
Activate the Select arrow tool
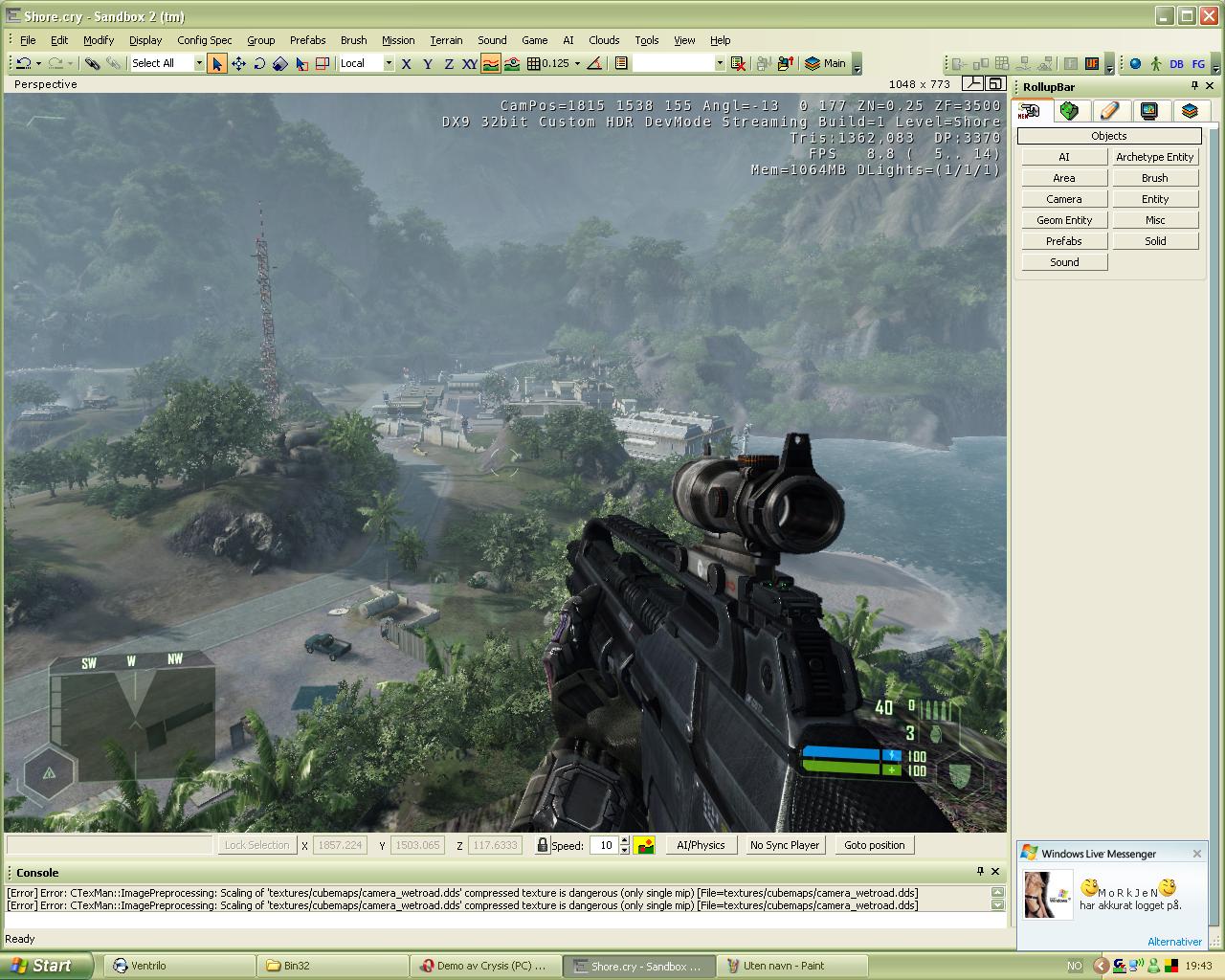217,63
